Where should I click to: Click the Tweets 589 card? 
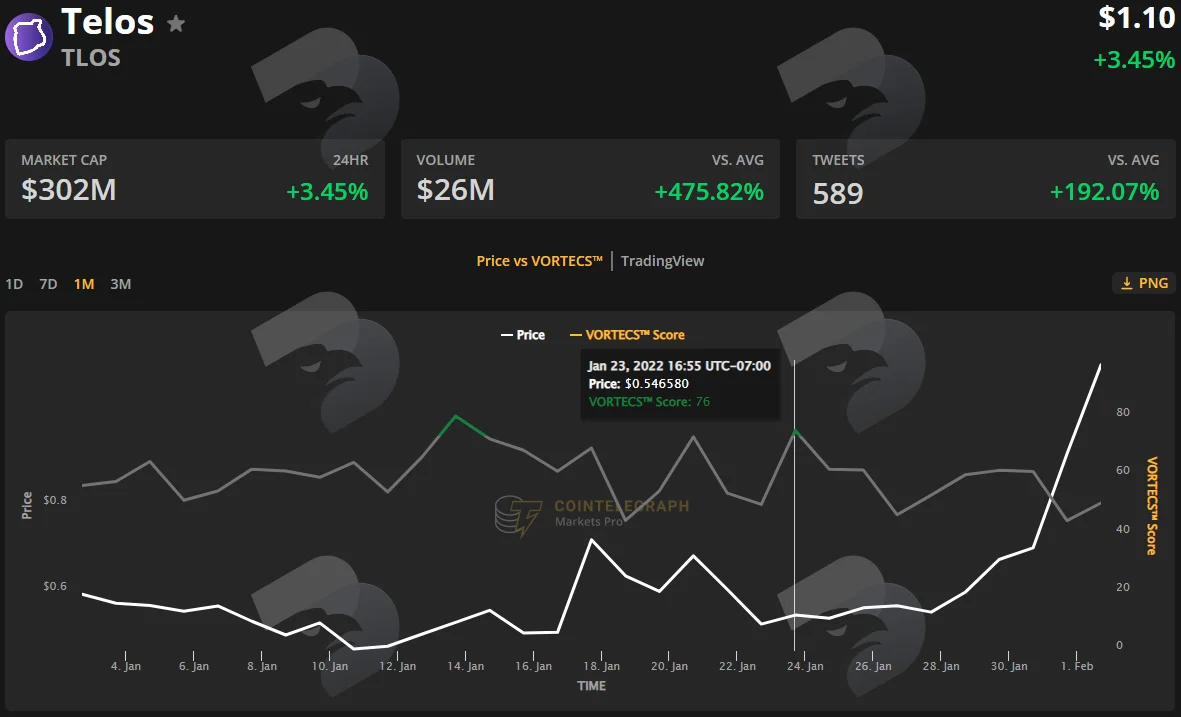pos(985,179)
